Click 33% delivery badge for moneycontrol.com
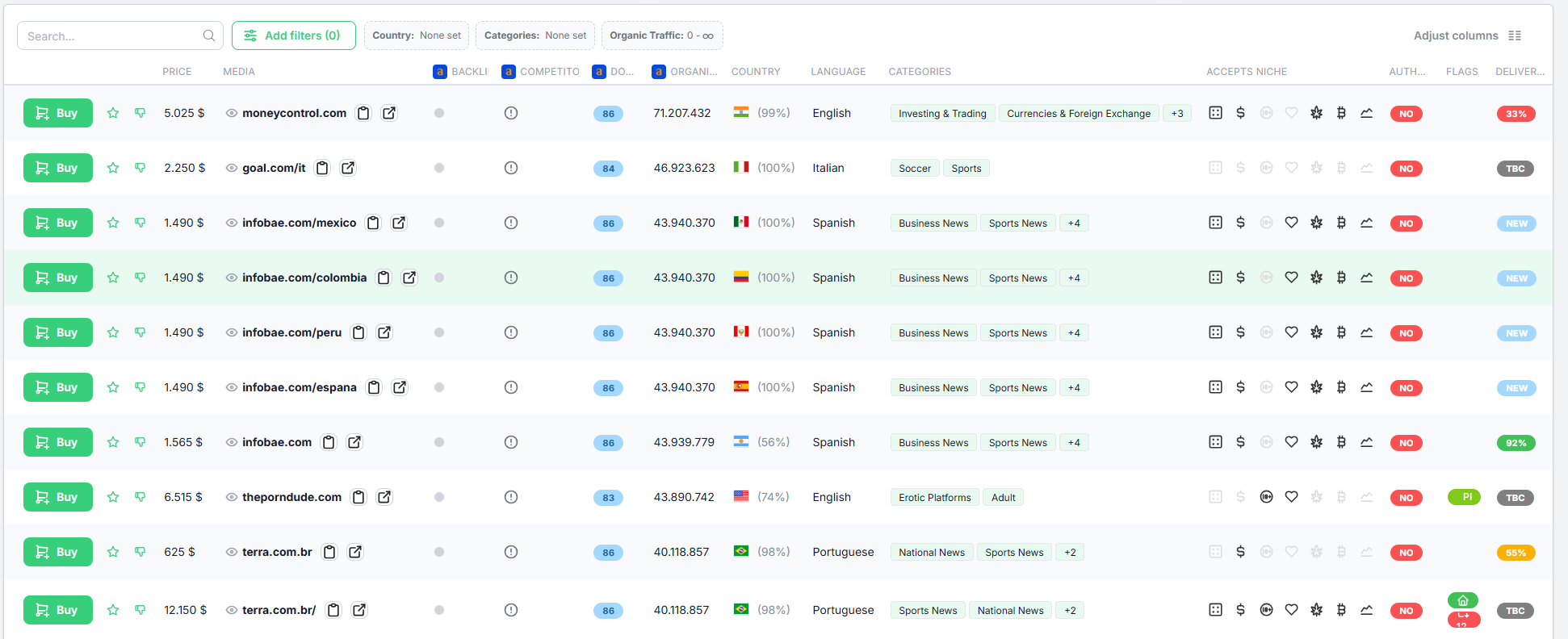The width and height of the screenshot is (1568, 639). pos(1516,114)
